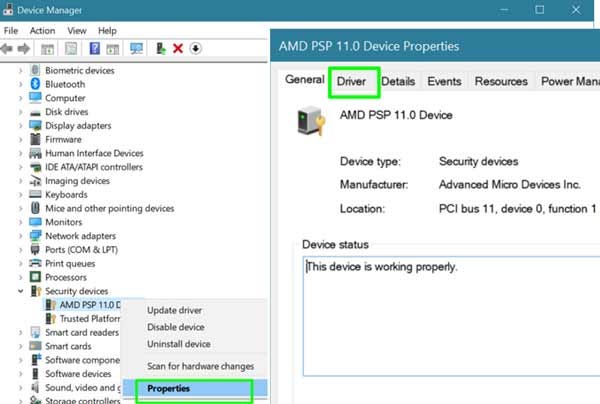
Task: Click the Firmware category icon
Action: click(35, 139)
